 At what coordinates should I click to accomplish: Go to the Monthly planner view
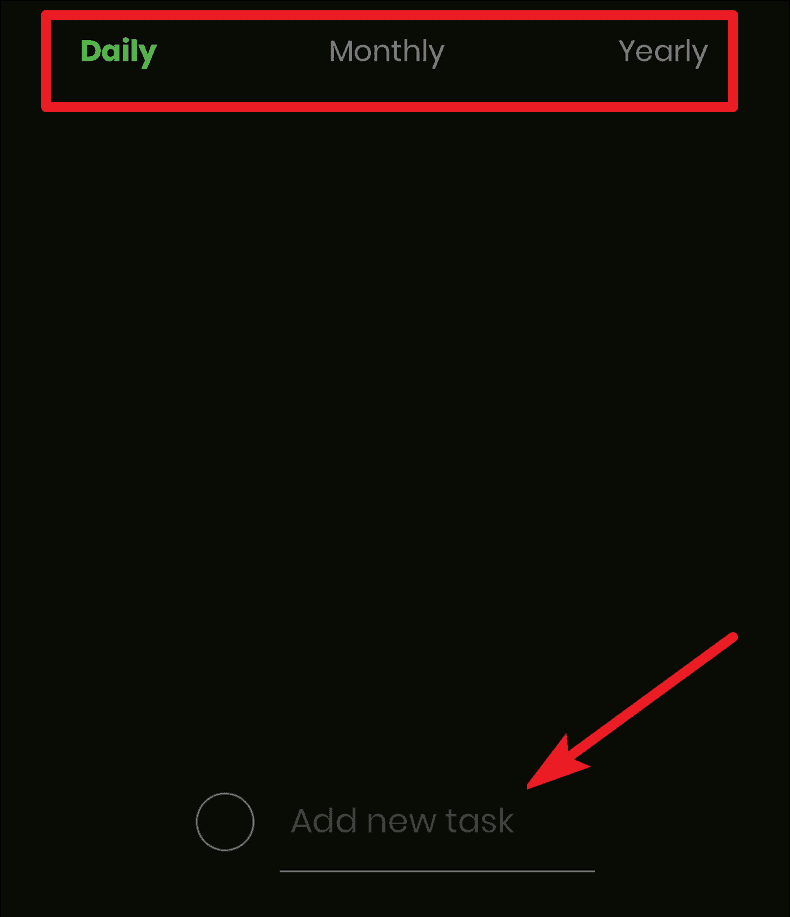click(x=387, y=53)
